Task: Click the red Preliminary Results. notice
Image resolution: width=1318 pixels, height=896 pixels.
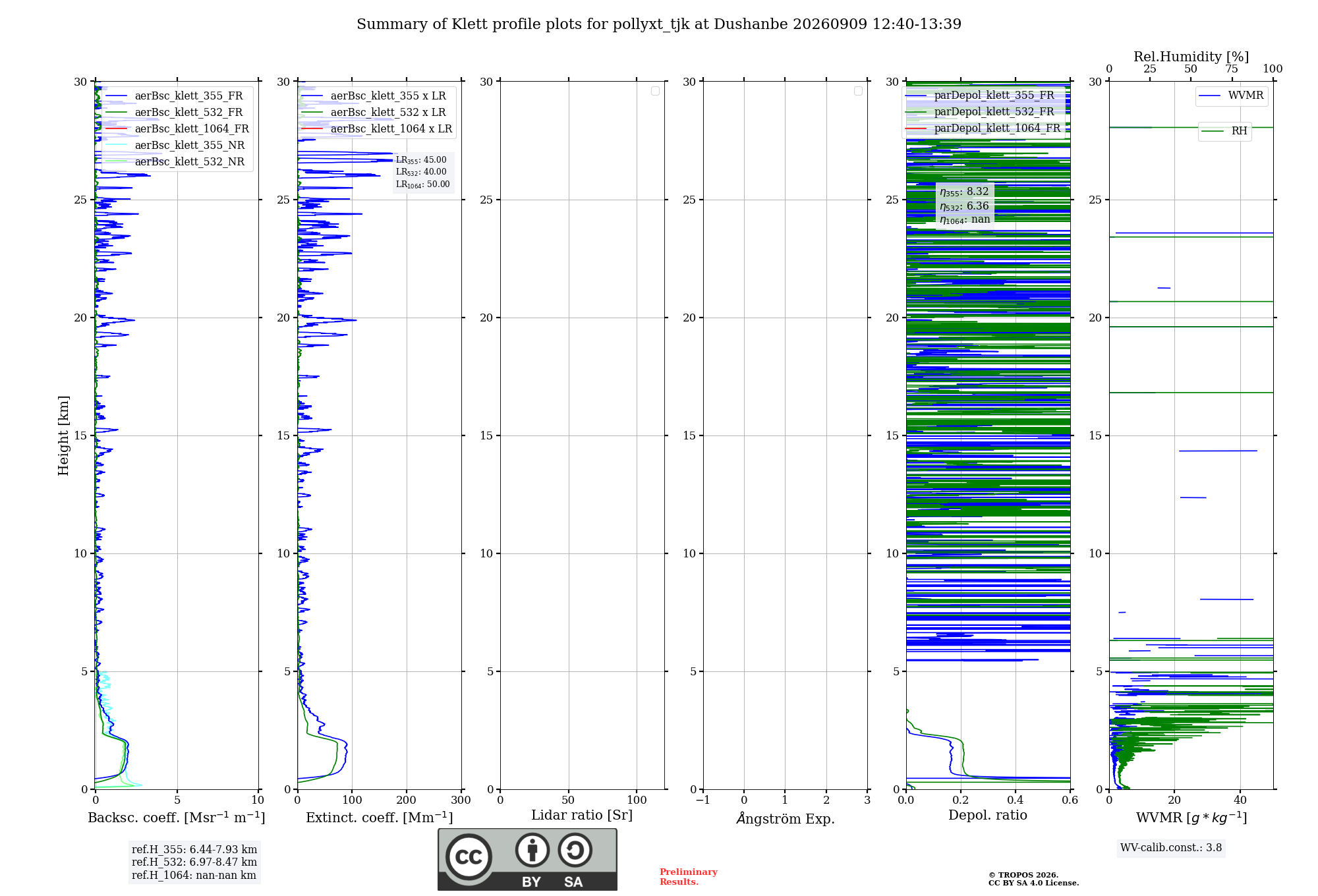Action: tap(689, 877)
